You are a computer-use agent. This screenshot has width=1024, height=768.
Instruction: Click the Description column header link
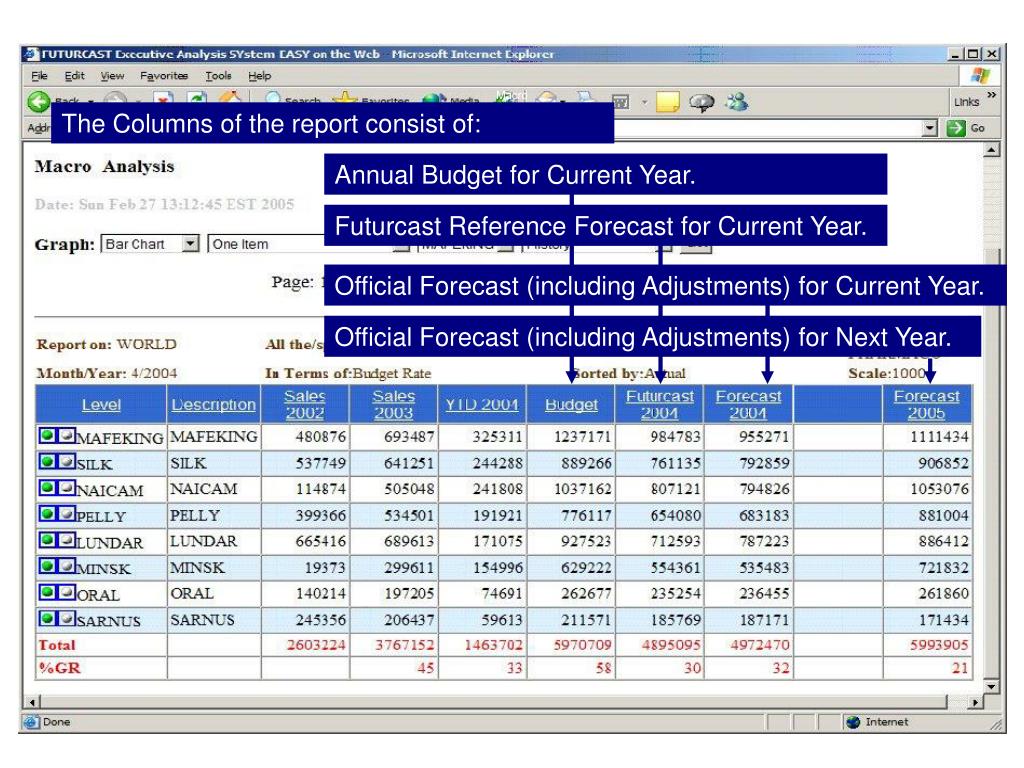[214, 404]
